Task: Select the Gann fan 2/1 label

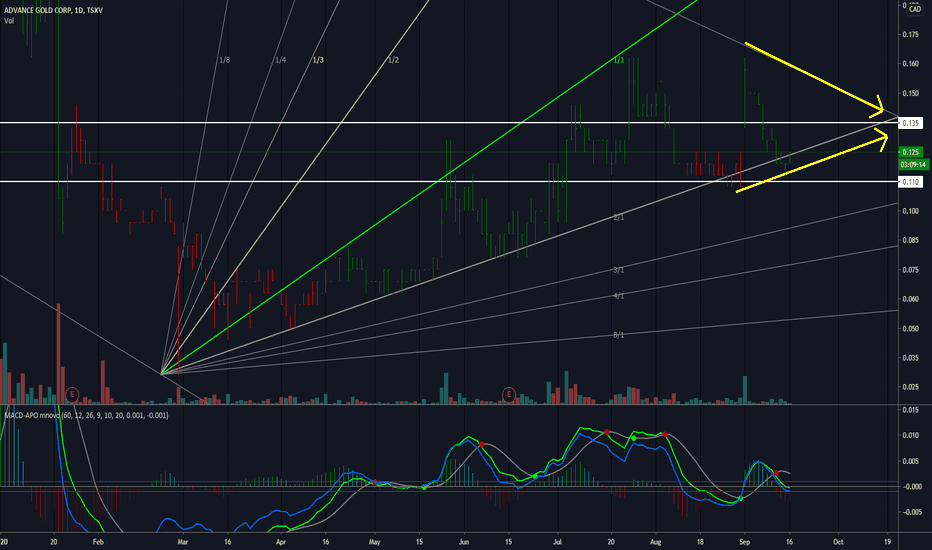Action: click(618, 218)
